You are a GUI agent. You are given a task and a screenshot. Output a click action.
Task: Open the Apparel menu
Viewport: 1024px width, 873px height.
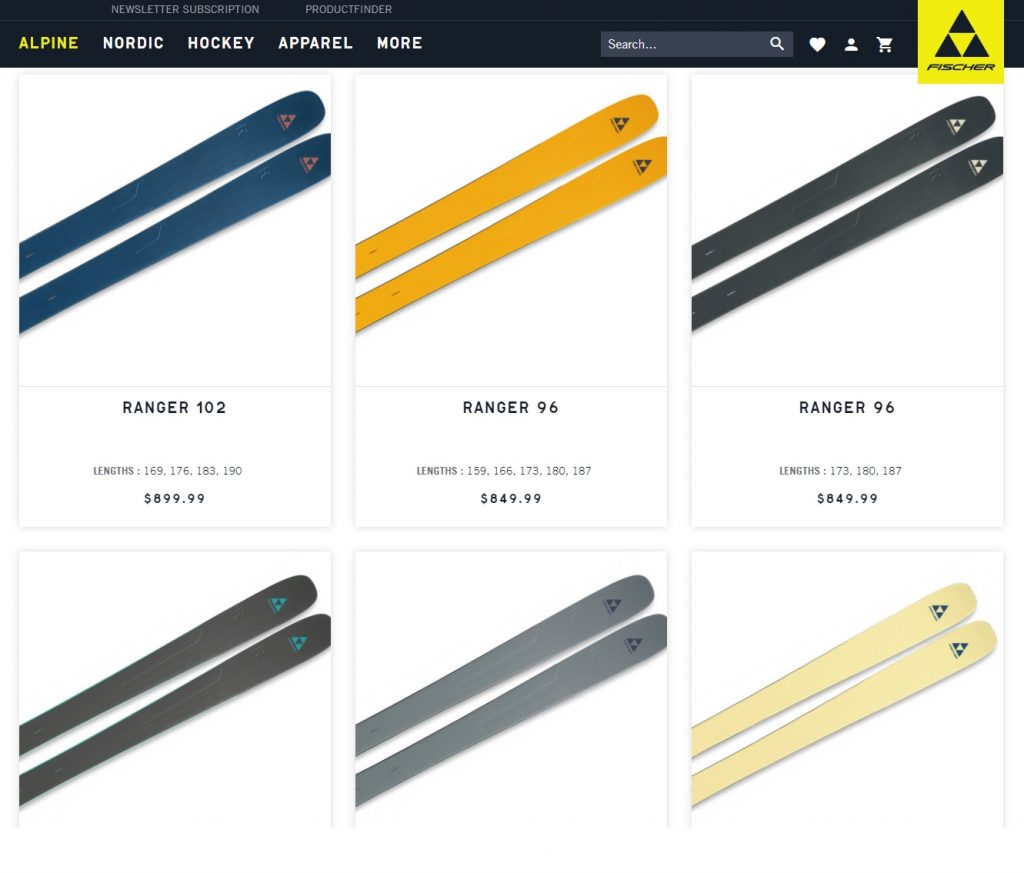point(315,43)
